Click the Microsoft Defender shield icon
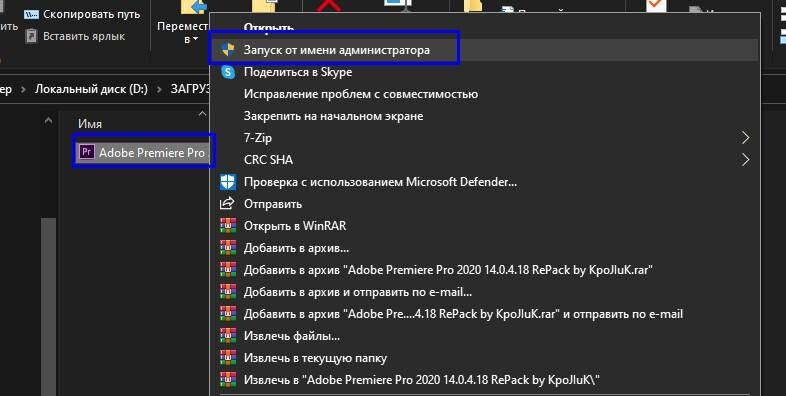This screenshot has width=786, height=396. 228,182
